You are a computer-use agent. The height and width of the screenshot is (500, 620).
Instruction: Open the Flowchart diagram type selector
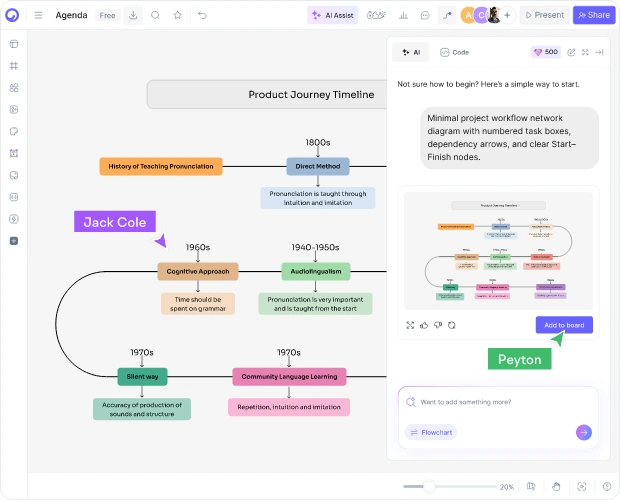coord(431,432)
